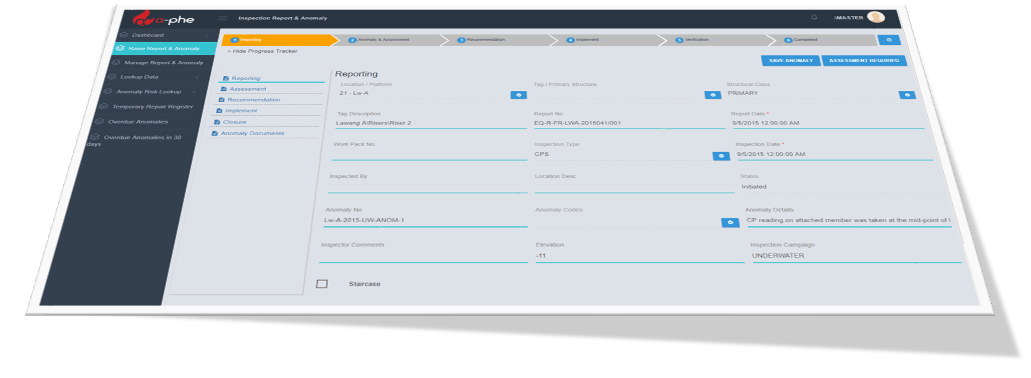Open the Recommendation section link
This screenshot has width=1031, height=378.
click(254, 100)
